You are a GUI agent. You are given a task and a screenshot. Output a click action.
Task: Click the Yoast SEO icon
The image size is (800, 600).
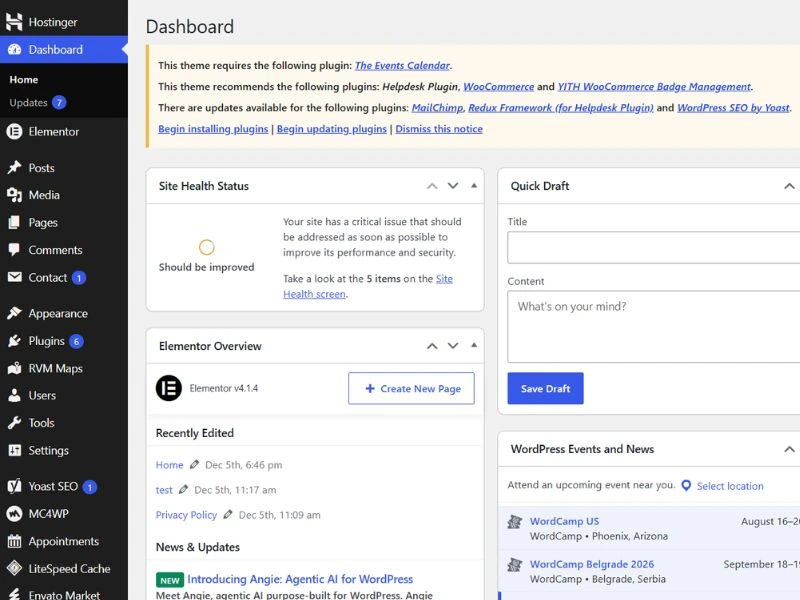coord(14,486)
